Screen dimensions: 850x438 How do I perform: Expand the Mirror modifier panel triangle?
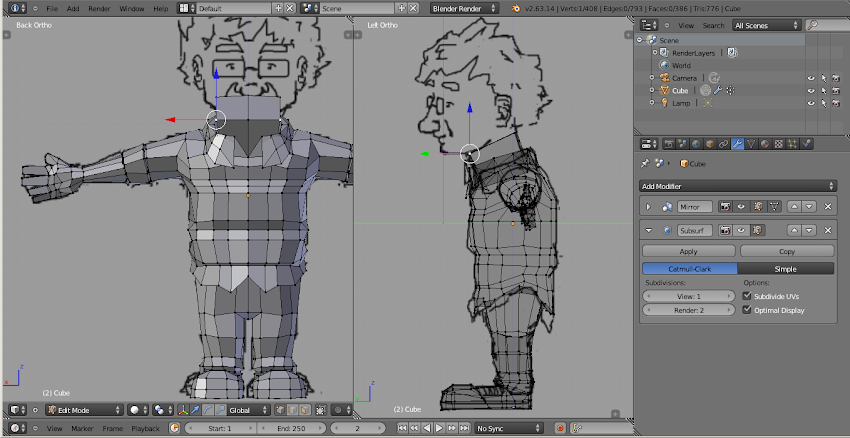(x=648, y=207)
